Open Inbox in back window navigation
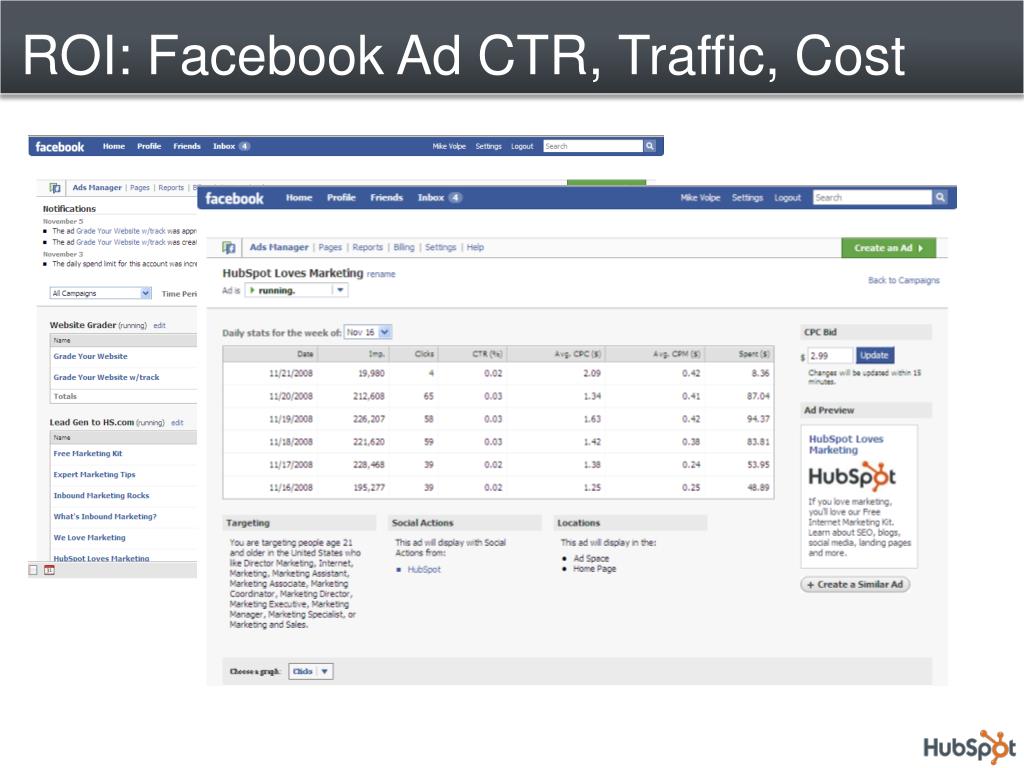1024x768 pixels. (224, 146)
